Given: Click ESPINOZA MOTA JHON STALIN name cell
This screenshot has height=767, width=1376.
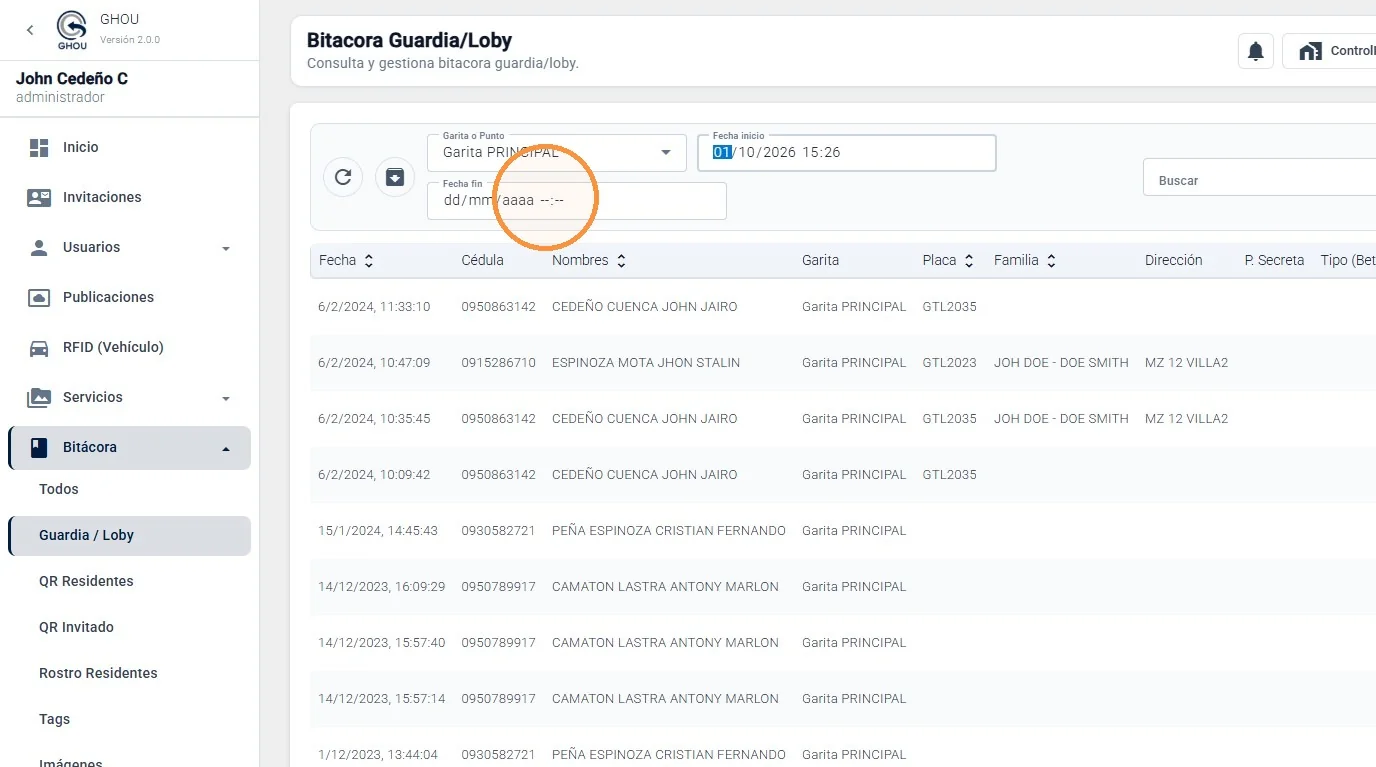Looking at the screenshot, I should coord(646,363).
